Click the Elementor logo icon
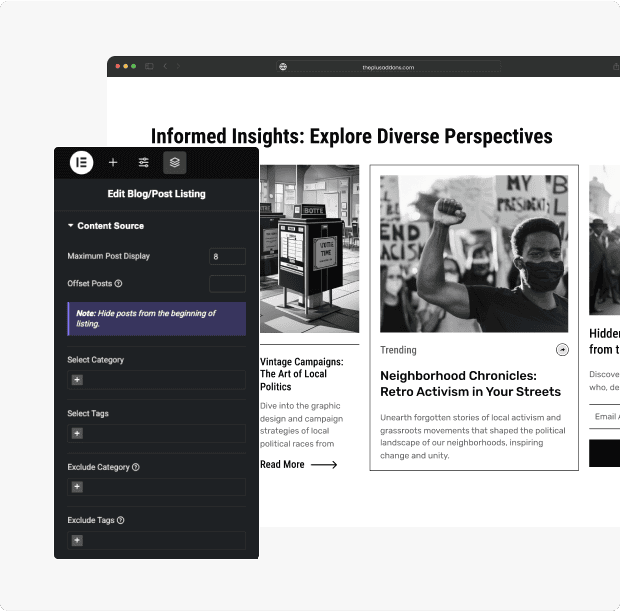The width and height of the screenshot is (620, 611). point(81,162)
